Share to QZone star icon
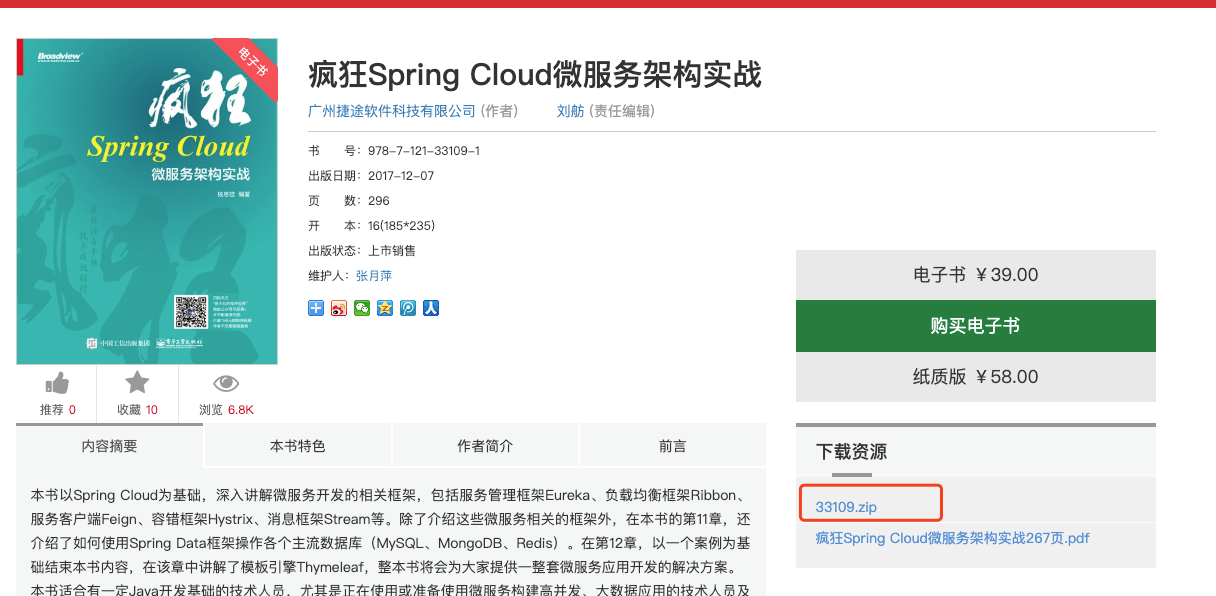 pyautogui.click(x=385, y=308)
